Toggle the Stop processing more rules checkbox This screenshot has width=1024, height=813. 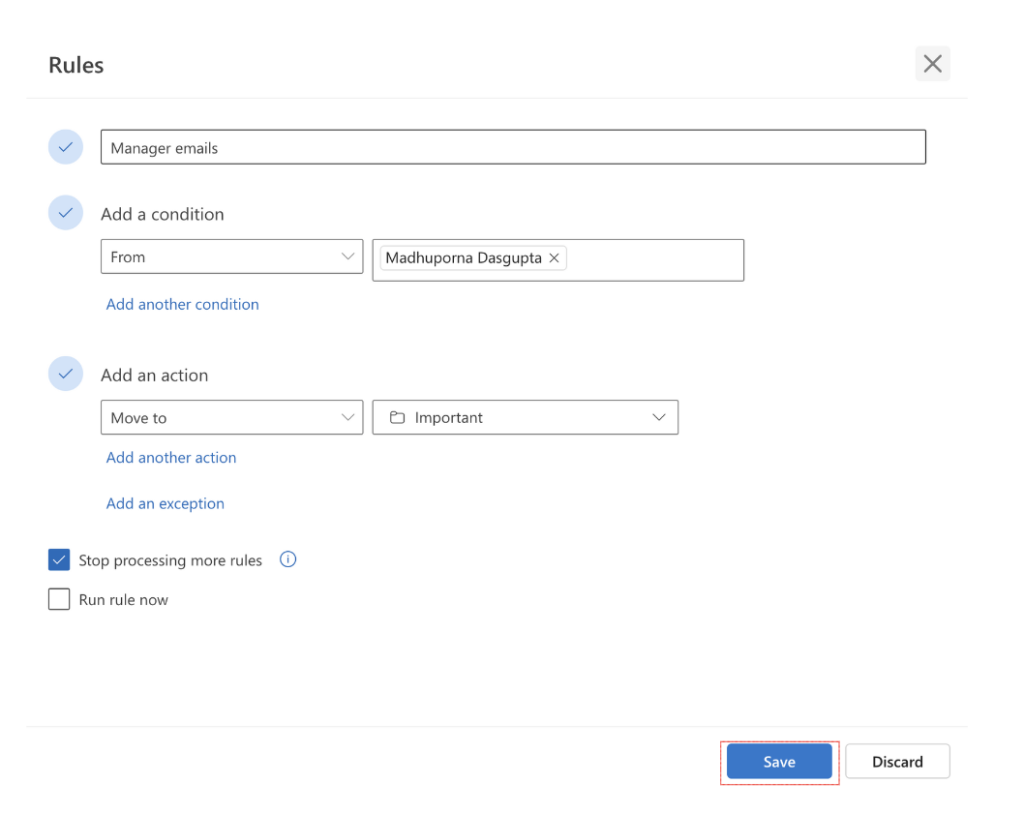59,559
